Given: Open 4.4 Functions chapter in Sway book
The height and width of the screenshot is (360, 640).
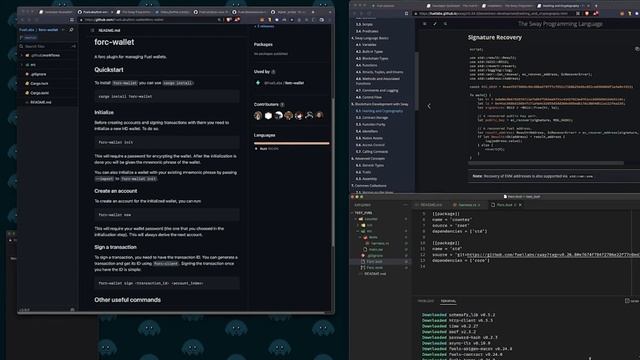Looking at the screenshot, I should pyautogui.click(x=367, y=65).
